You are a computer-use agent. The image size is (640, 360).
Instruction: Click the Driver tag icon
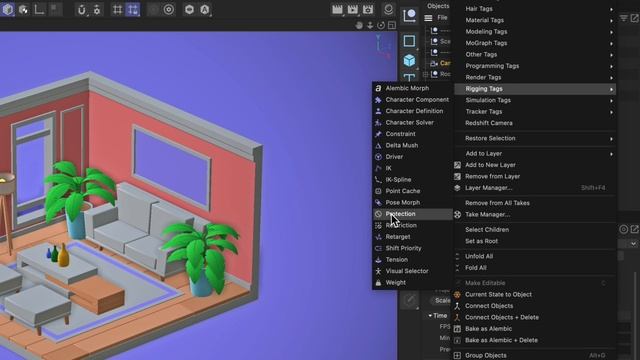(378, 157)
